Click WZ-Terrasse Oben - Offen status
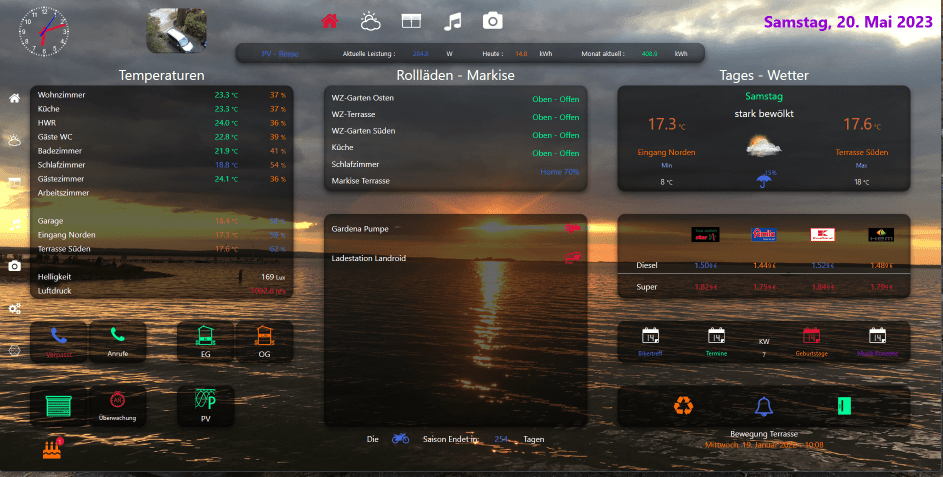 point(556,117)
